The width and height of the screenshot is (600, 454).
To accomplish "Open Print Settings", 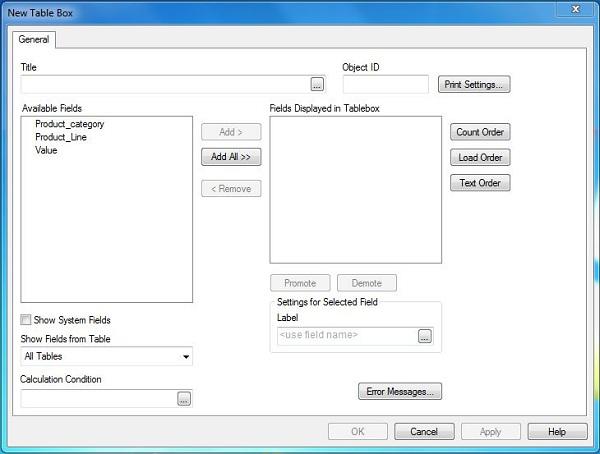I will click(x=474, y=84).
